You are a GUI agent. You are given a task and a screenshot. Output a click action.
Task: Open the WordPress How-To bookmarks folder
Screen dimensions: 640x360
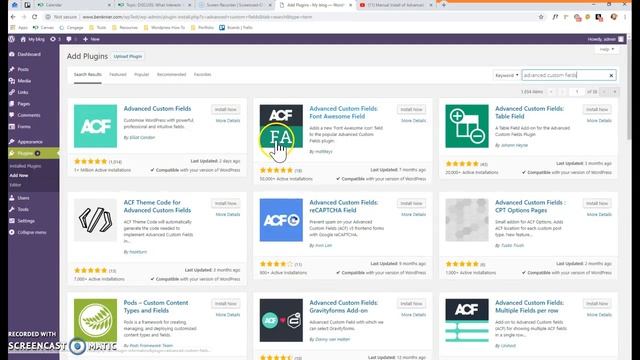[x=164, y=28]
